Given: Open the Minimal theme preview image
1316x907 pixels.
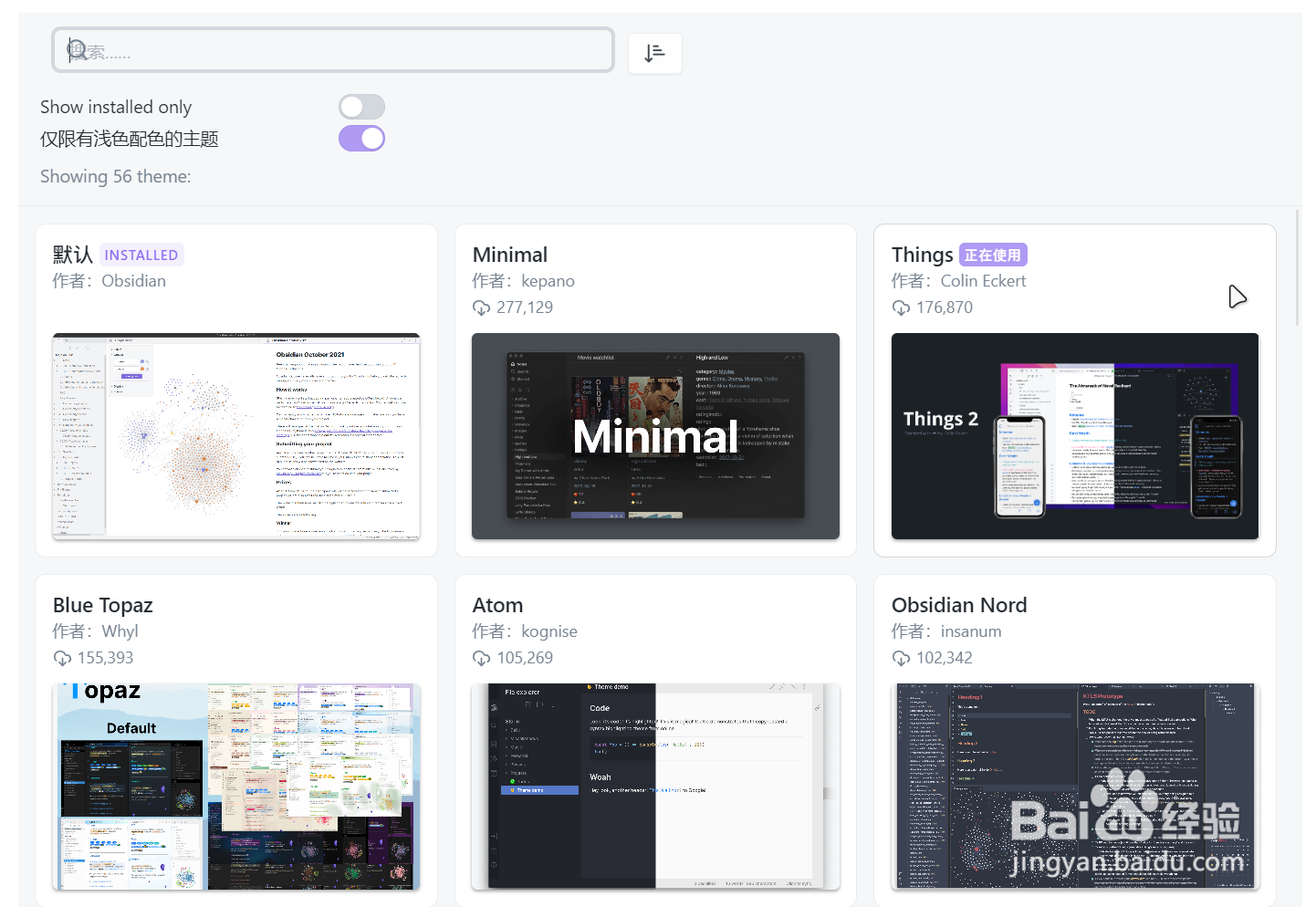Looking at the screenshot, I should (x=655, y=436).
